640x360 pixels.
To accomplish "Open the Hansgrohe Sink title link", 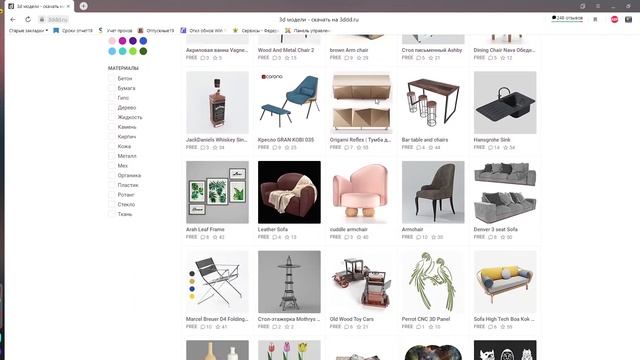I will coord(492,140).
